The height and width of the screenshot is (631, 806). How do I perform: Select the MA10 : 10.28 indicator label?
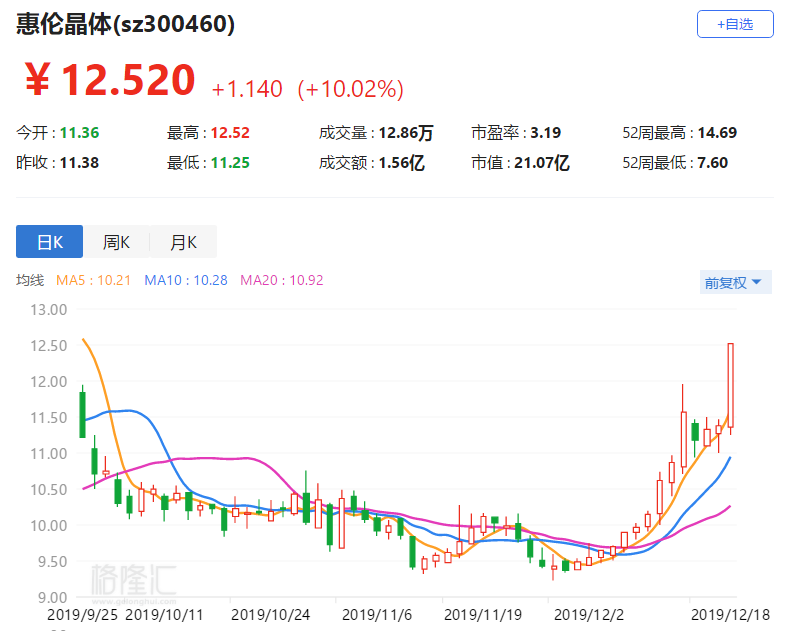click(186, 280)
